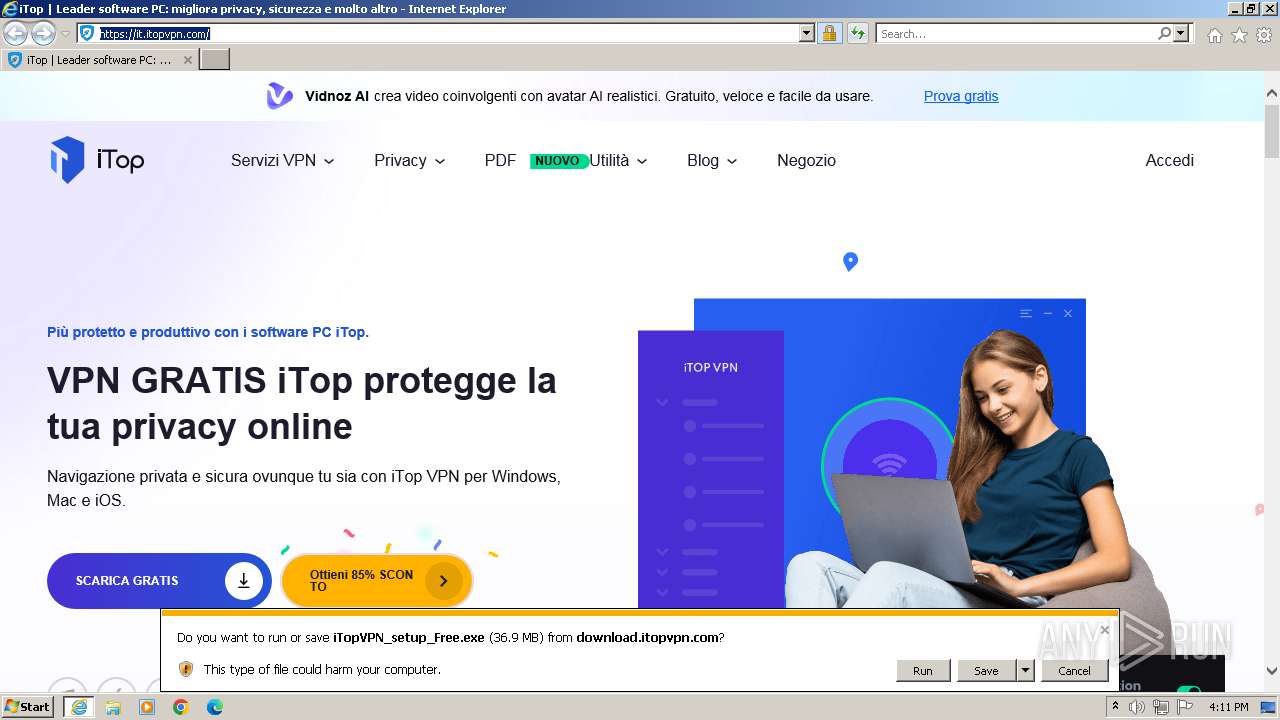Open the Negozio menu item

806,160
